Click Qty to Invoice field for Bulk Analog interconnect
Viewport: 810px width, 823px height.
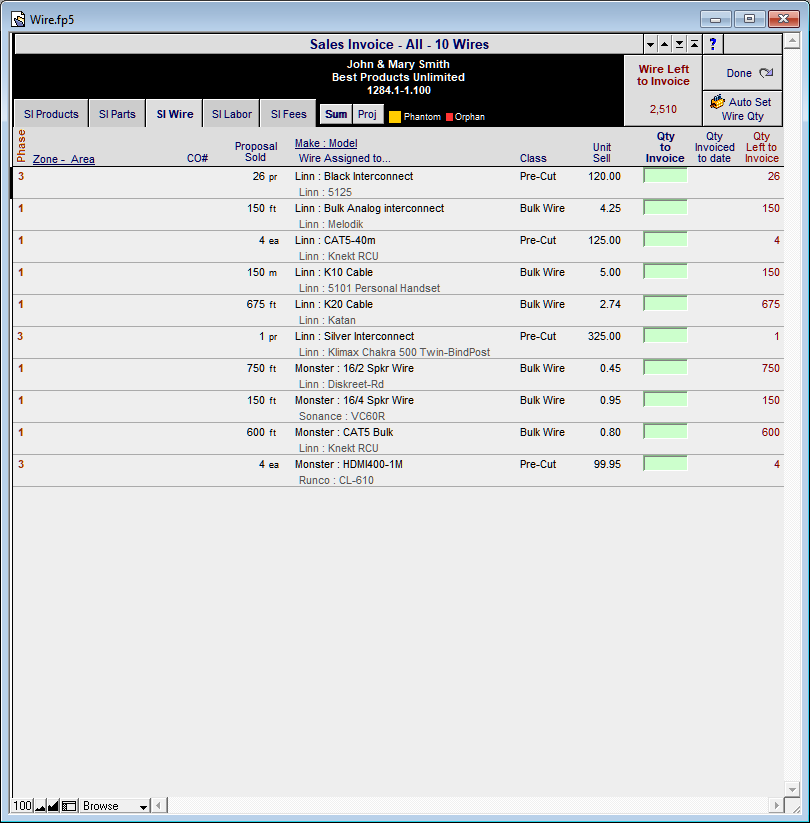(665, 208)
